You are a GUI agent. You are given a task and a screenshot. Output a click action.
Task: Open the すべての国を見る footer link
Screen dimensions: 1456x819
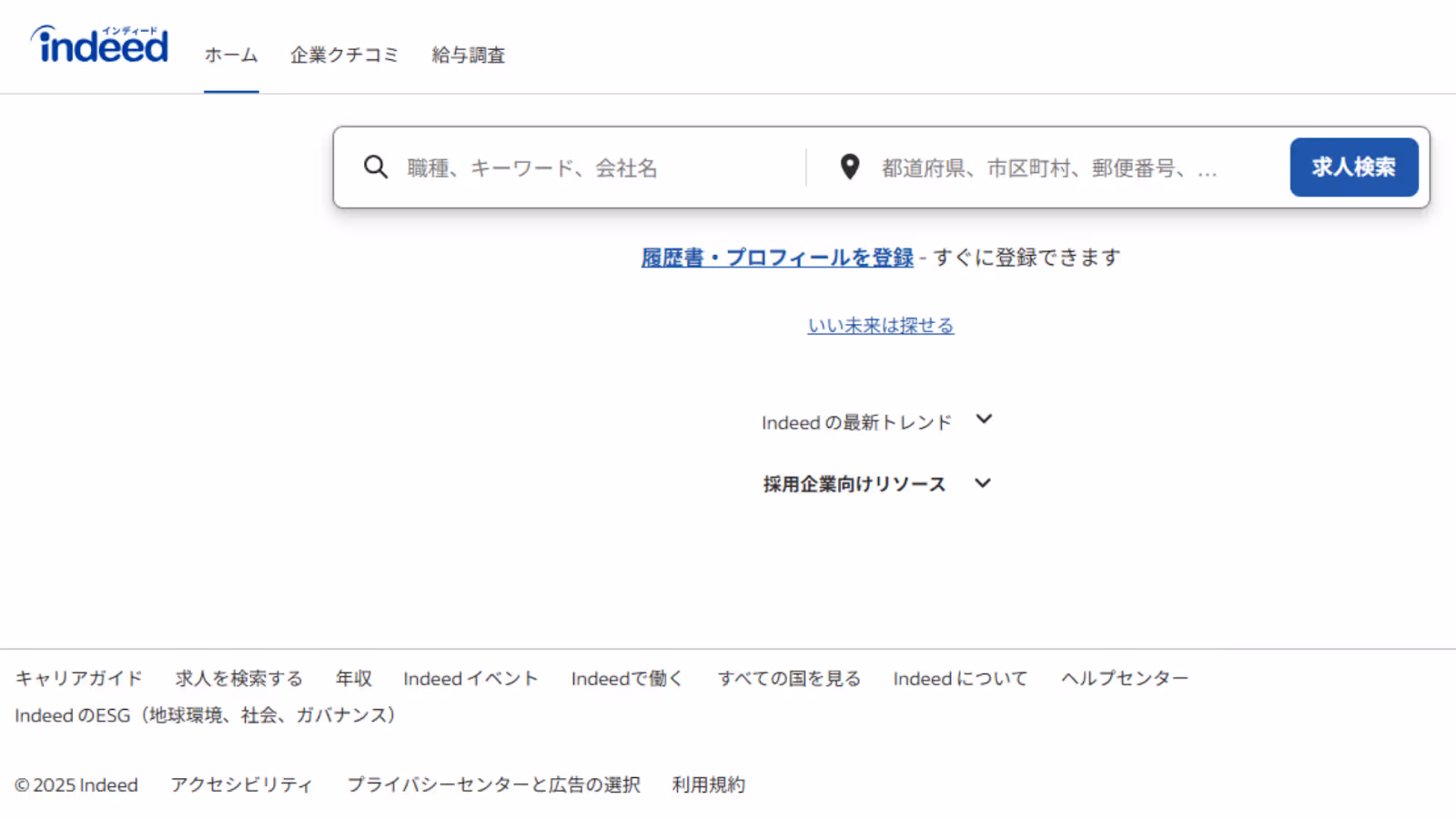[789, 679]
